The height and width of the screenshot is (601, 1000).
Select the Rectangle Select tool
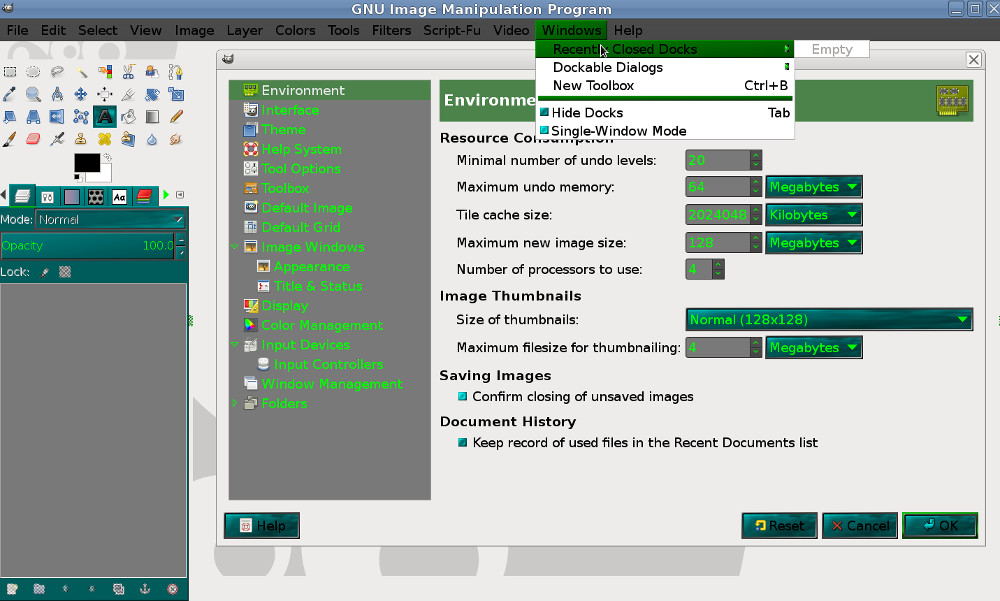10,71
